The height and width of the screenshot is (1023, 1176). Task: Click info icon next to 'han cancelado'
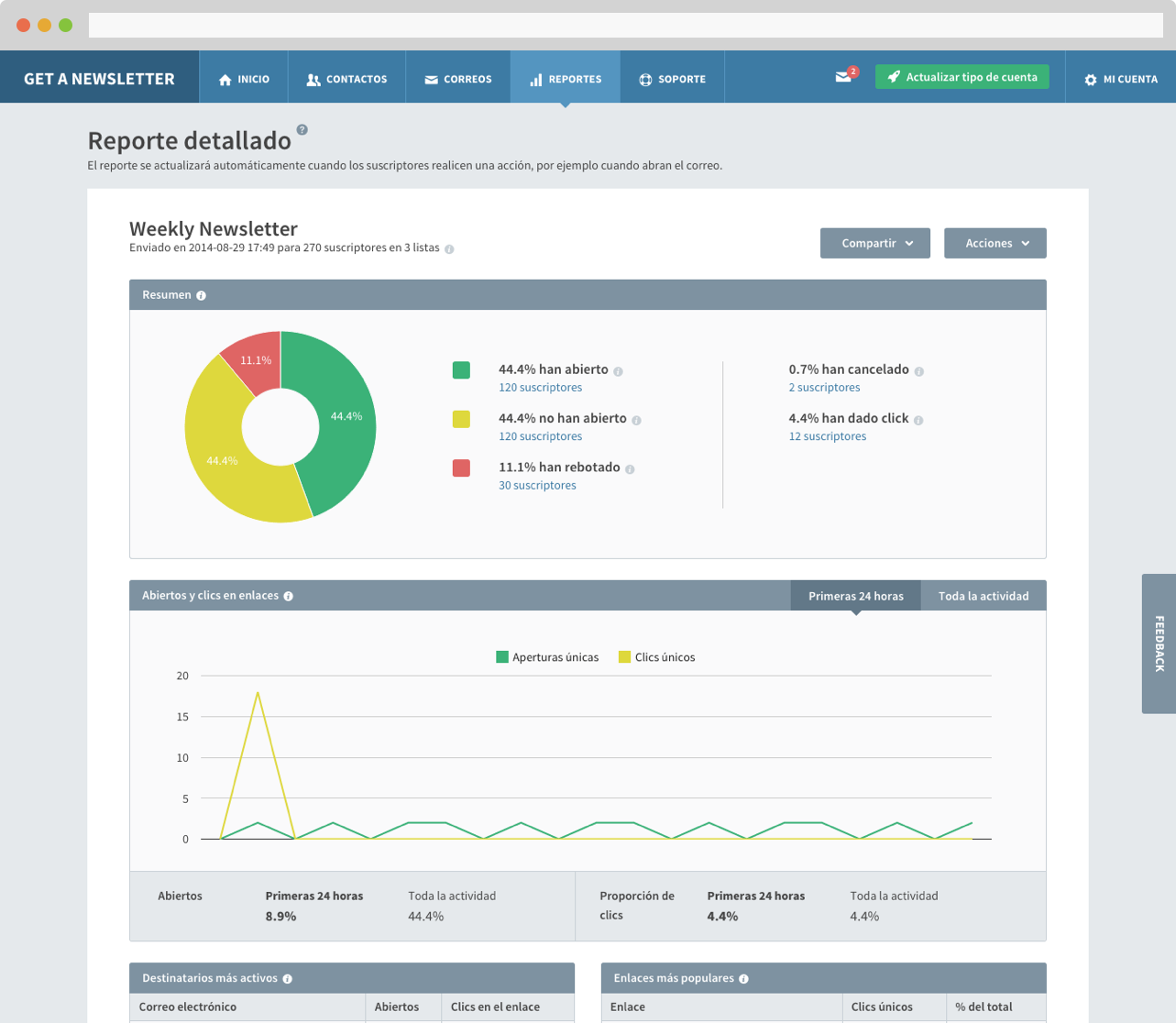918,371
